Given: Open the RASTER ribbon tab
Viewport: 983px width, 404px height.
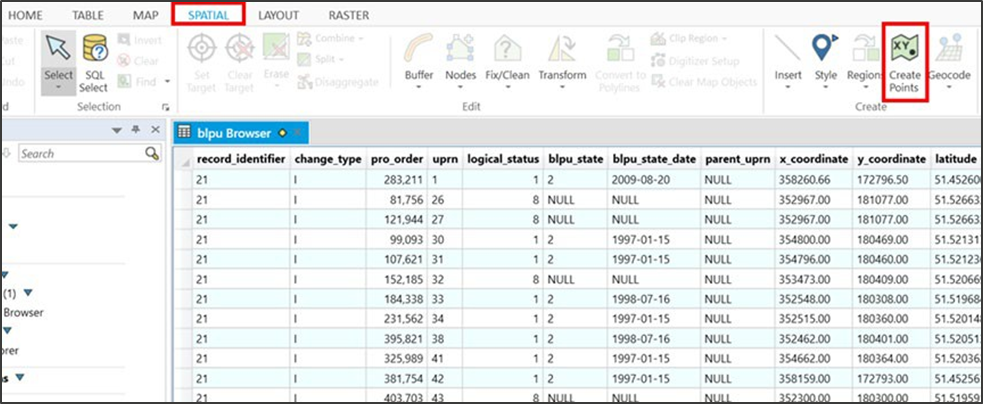Looking at the screenshot, I should point(349,15).
